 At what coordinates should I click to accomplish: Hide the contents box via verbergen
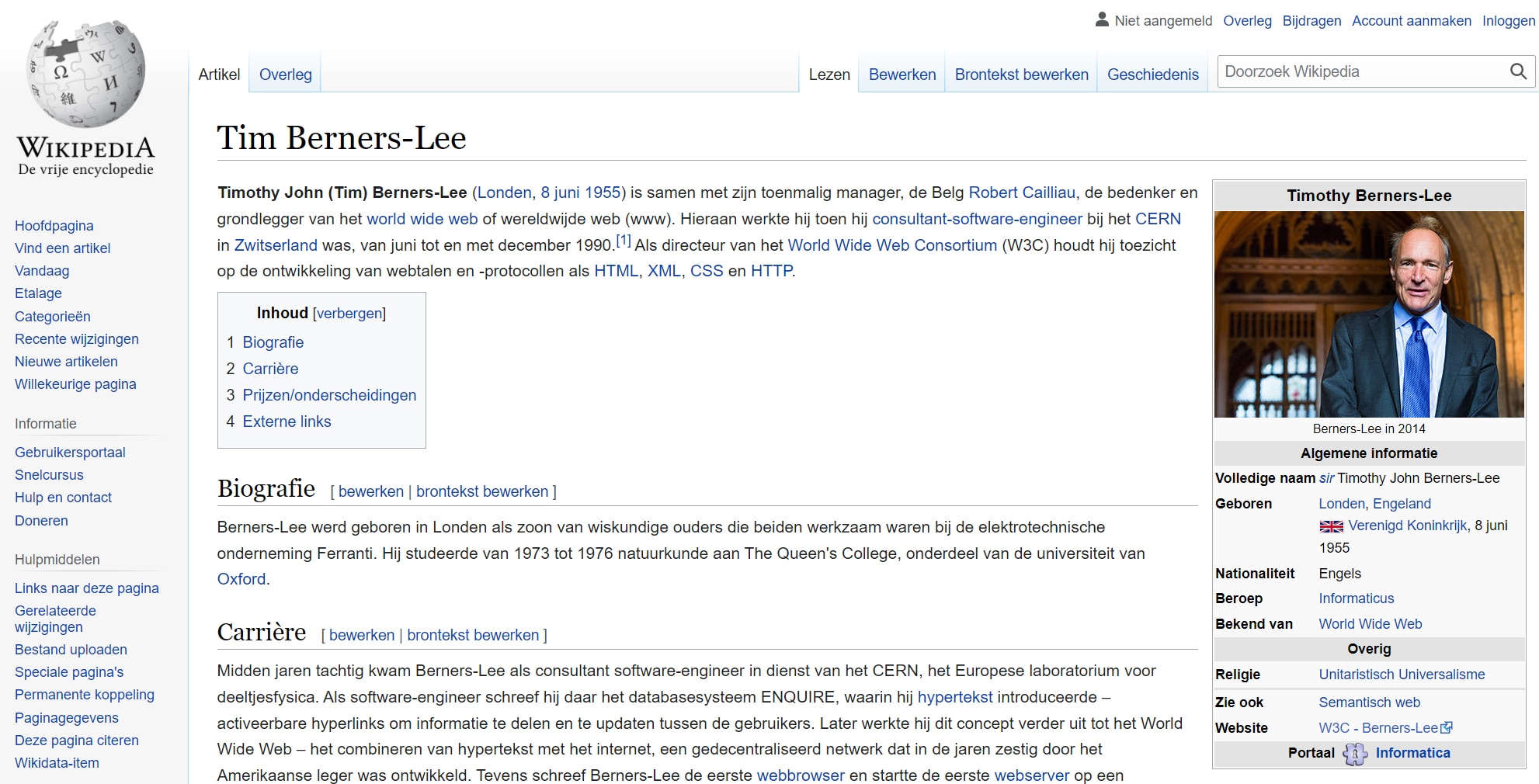click(x=349, y=314)
